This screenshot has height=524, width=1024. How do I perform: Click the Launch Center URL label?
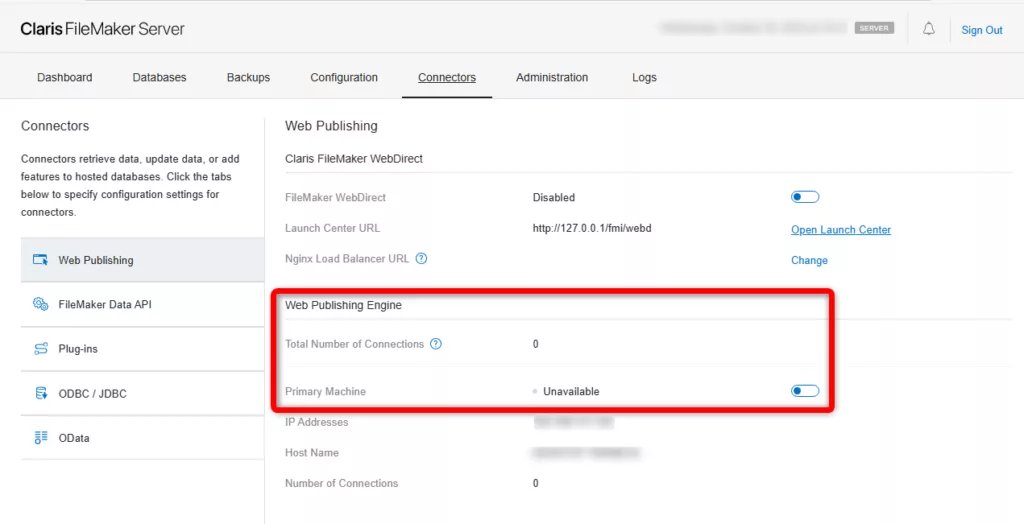(332, 228)
